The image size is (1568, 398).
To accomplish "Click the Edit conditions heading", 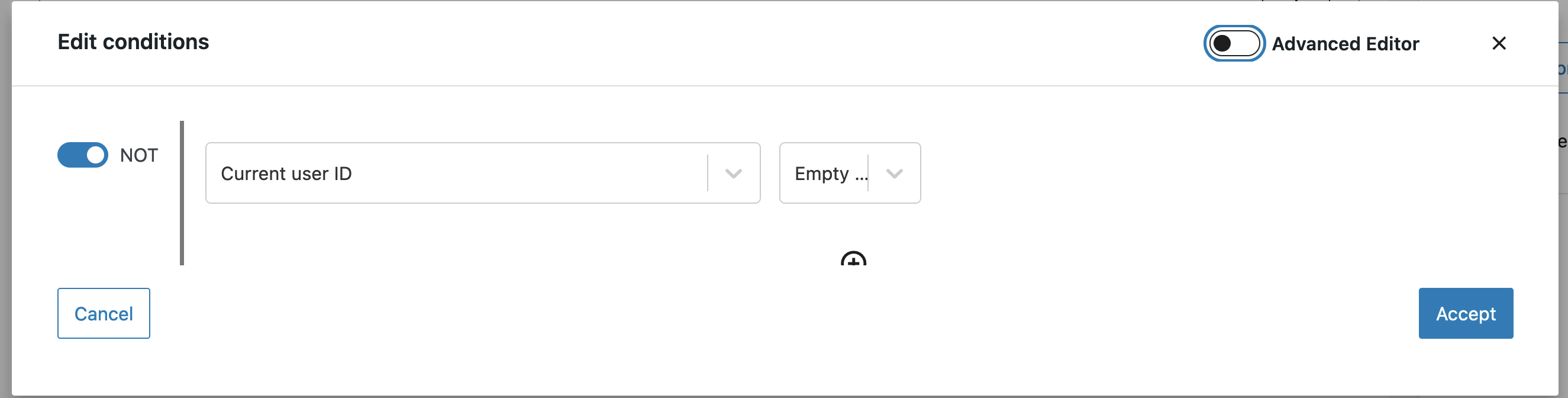I will click(133, 42).
